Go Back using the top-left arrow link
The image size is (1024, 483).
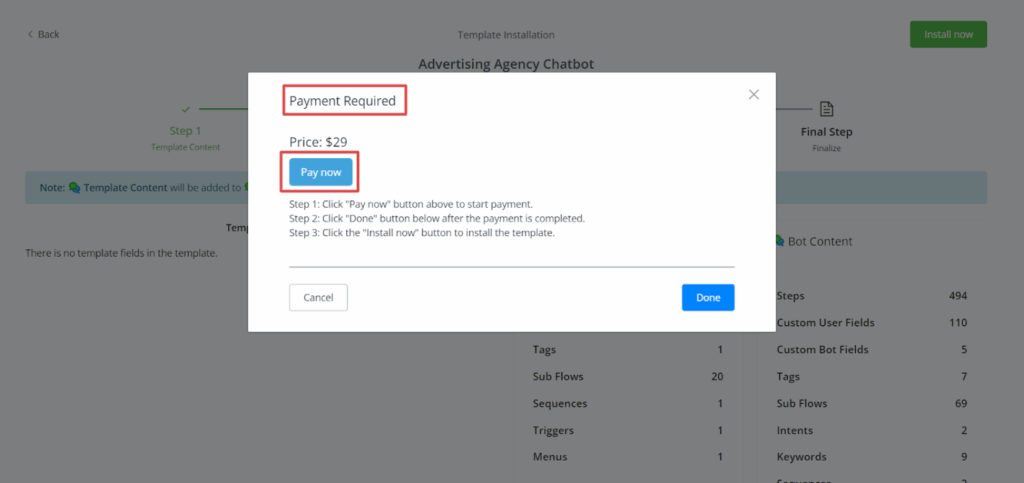click(43, 34)
